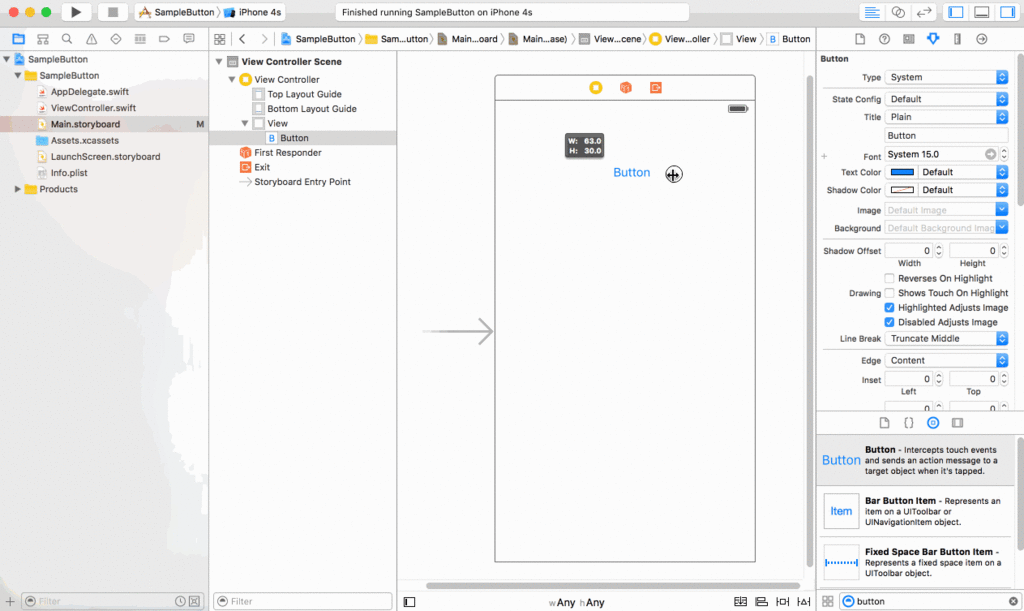Open the Identity inspector tab
The height and width of the screenshot is (611, 1024).
(908, 39)
